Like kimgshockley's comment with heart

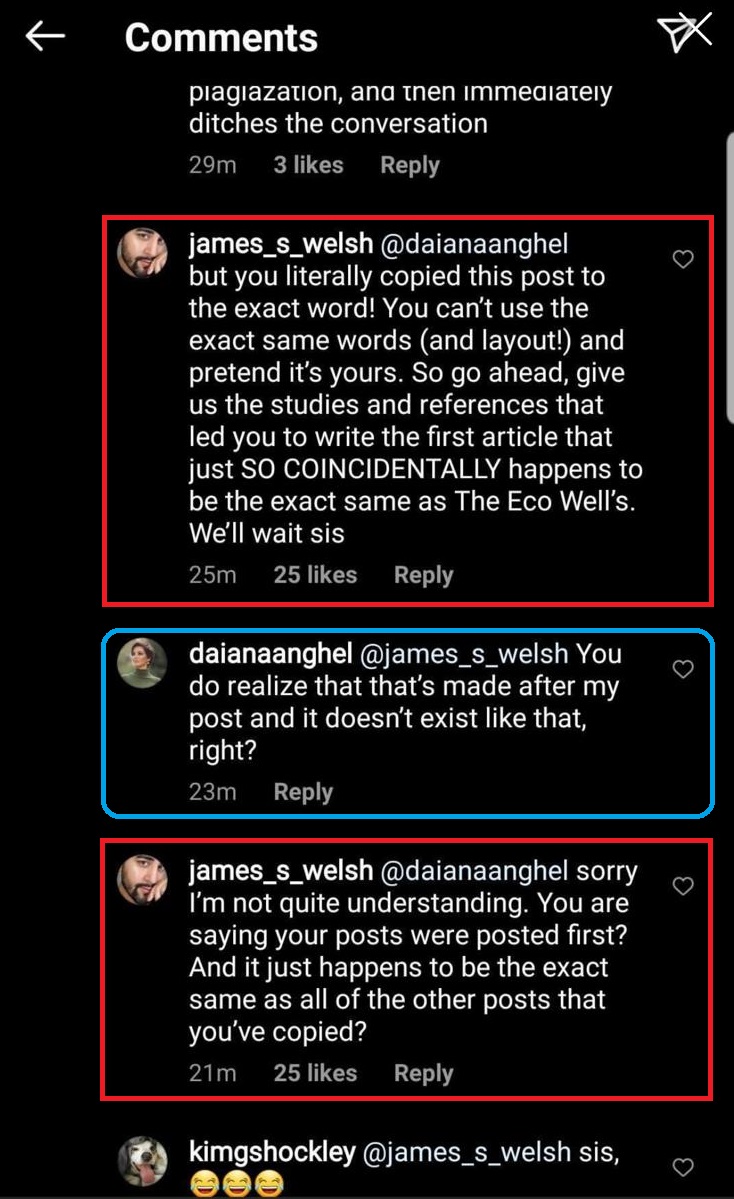click(x=683, y=1167)
